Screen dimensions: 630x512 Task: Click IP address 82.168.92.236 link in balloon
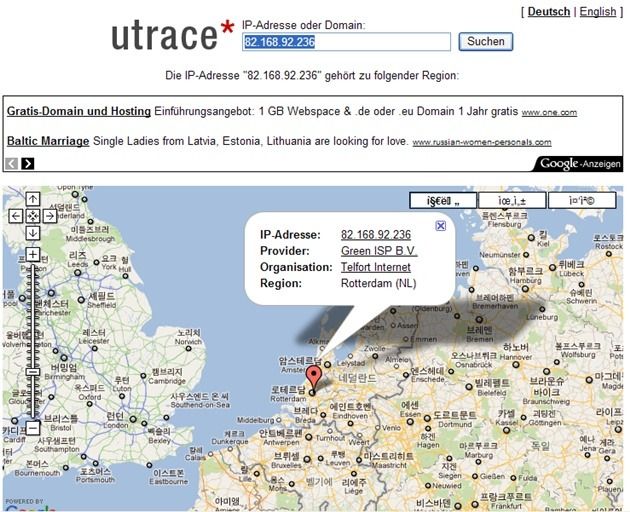coord(376,235)
